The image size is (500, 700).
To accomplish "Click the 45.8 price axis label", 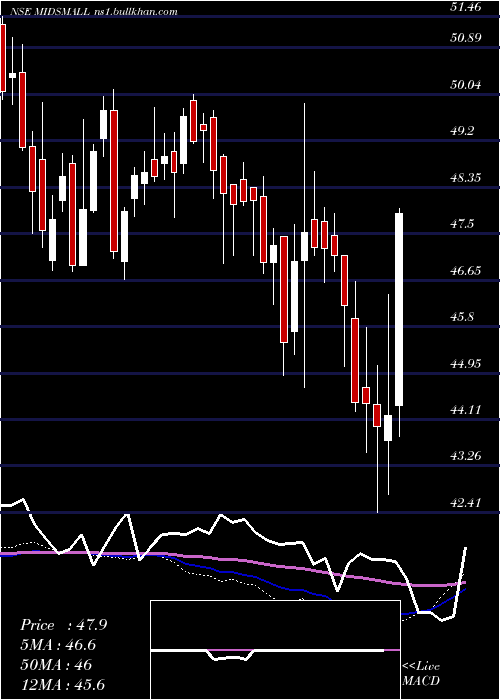I will (462, 317).
